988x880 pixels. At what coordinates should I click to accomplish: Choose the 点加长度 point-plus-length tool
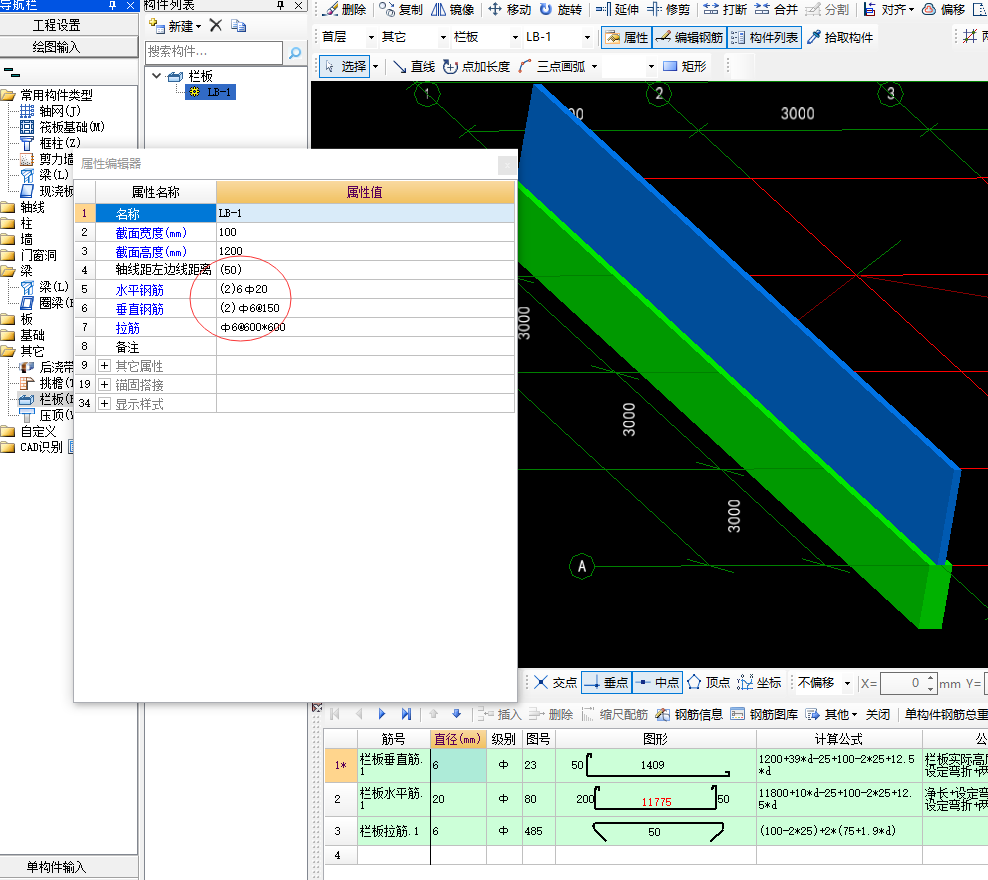click(476, 66)
